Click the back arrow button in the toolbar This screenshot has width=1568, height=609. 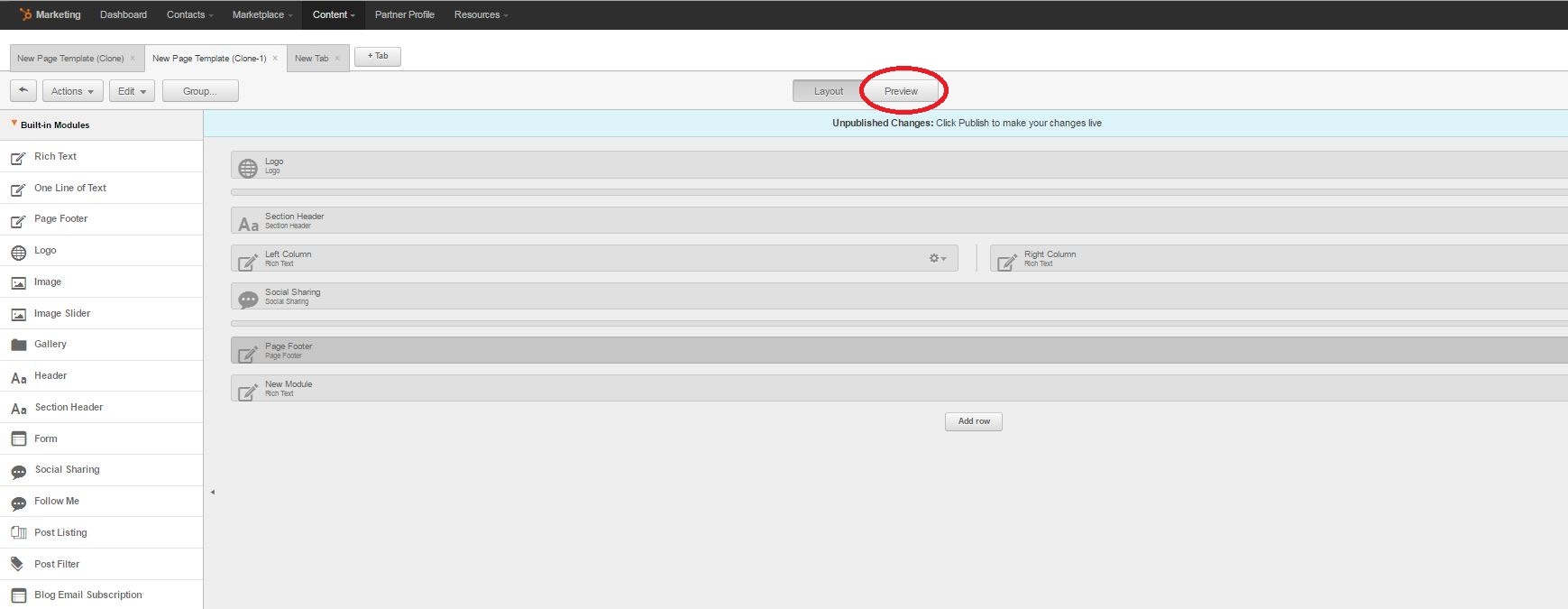tap(23, 91)
